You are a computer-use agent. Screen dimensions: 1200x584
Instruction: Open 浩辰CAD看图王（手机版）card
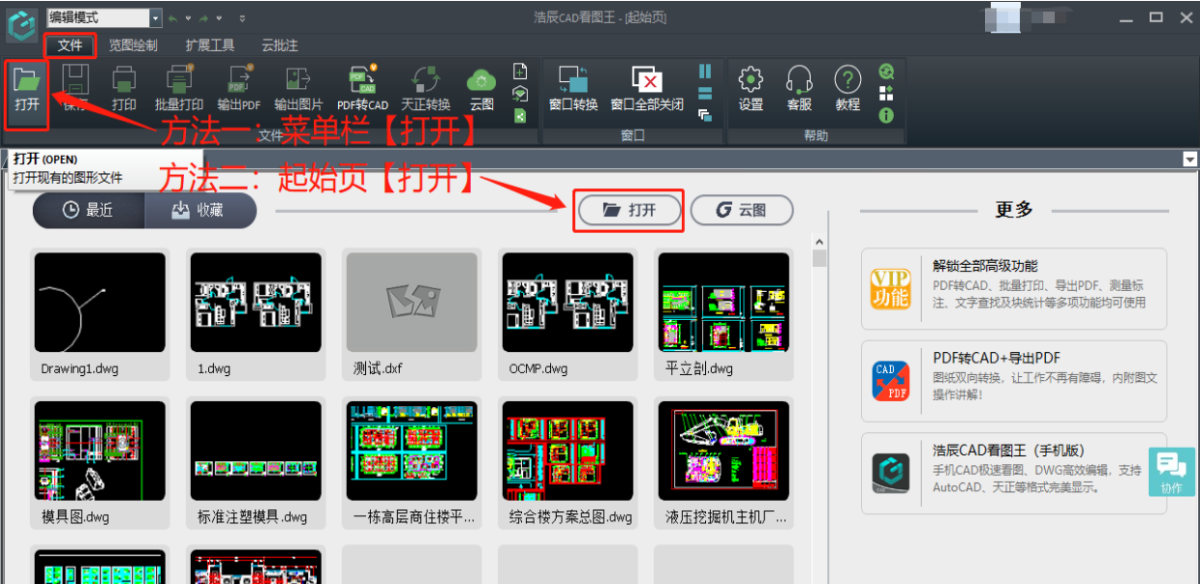(1014, 473)
